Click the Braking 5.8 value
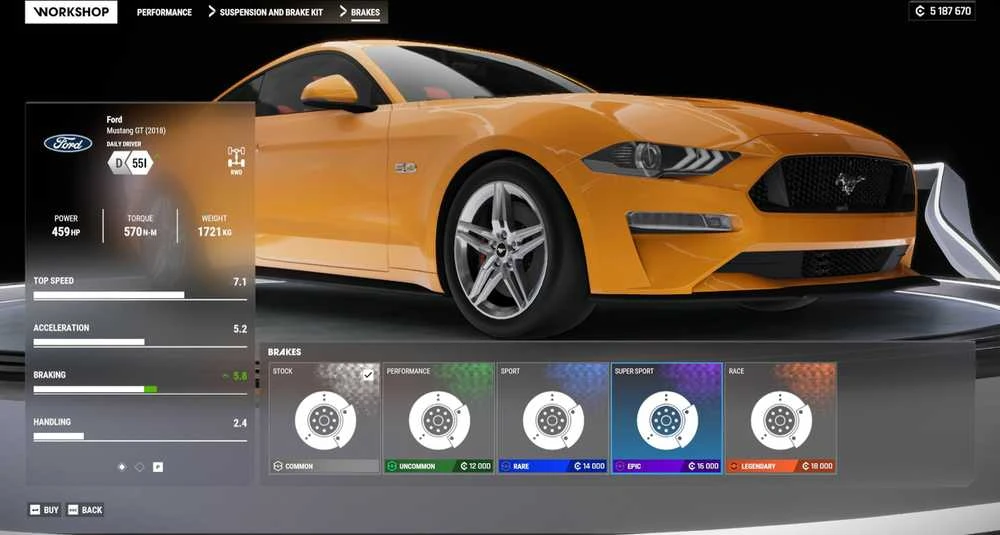 click(x=239, y=376)
